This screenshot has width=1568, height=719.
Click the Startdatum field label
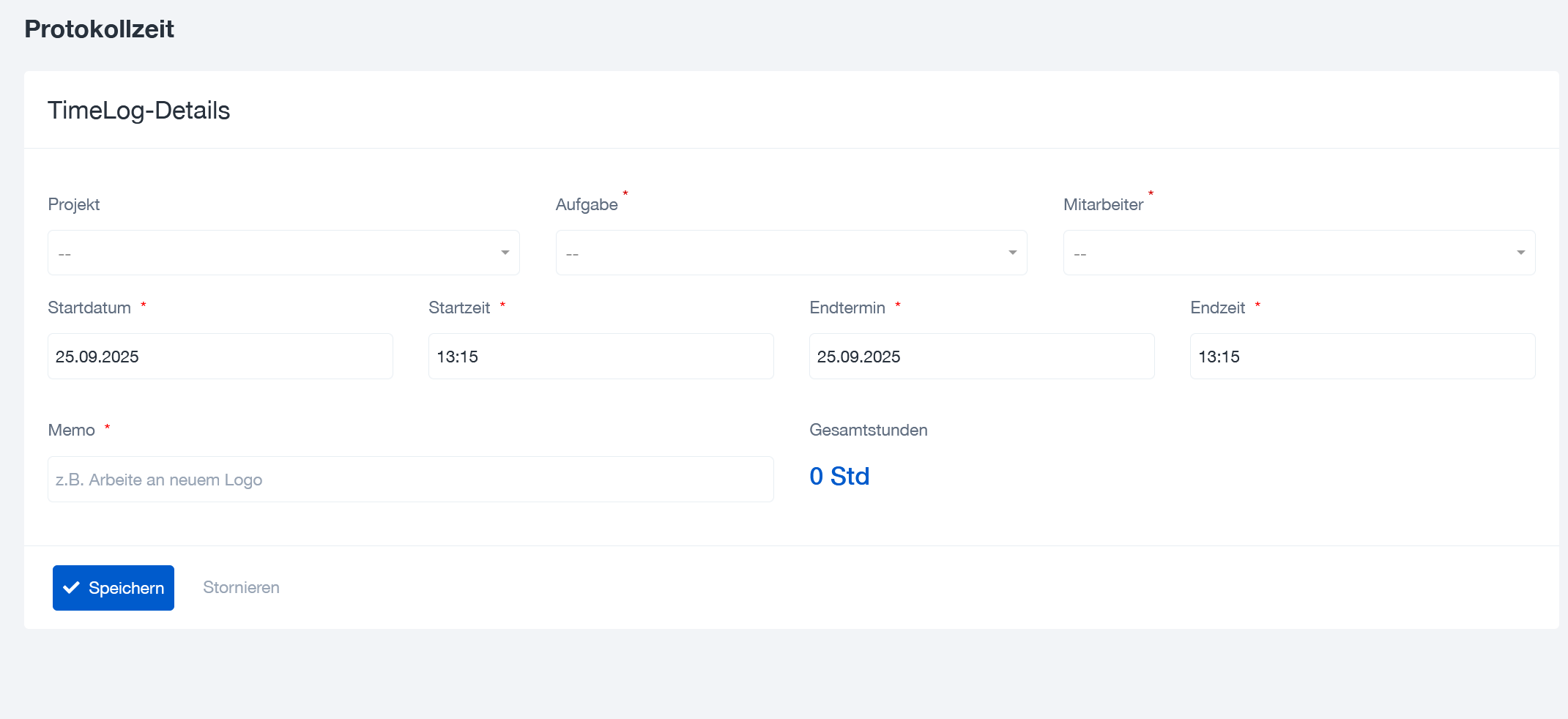(89, 308)
